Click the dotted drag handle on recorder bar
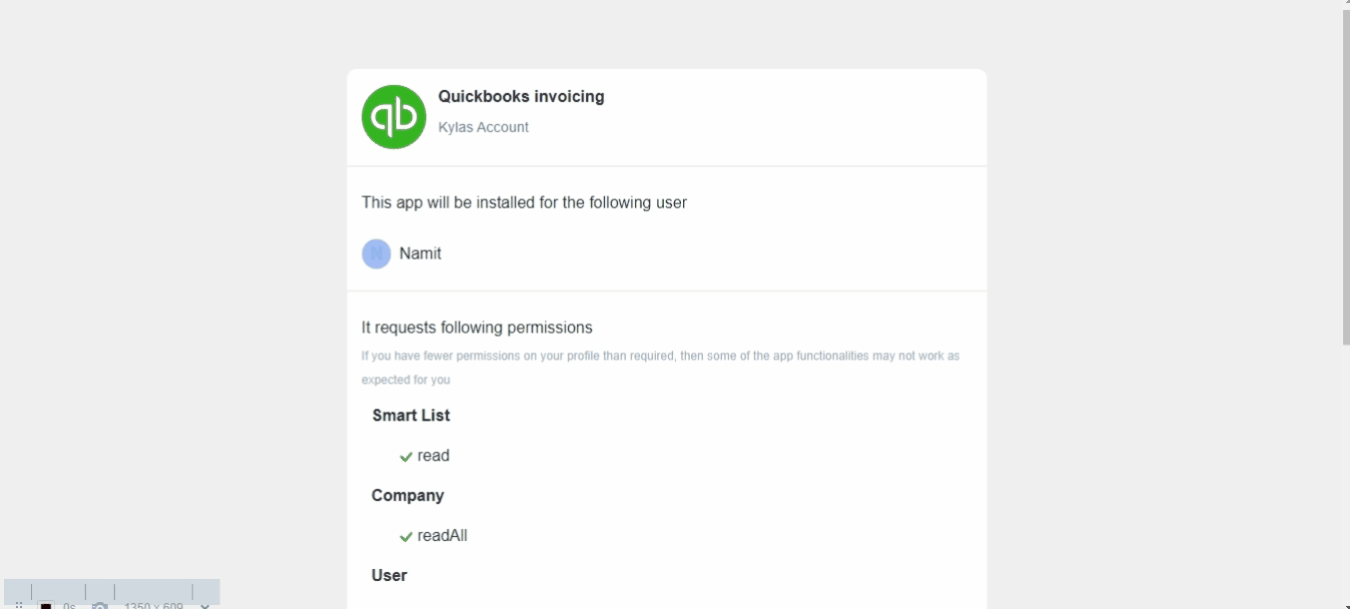Screen dimensions: 1350x609 (18, 605)
